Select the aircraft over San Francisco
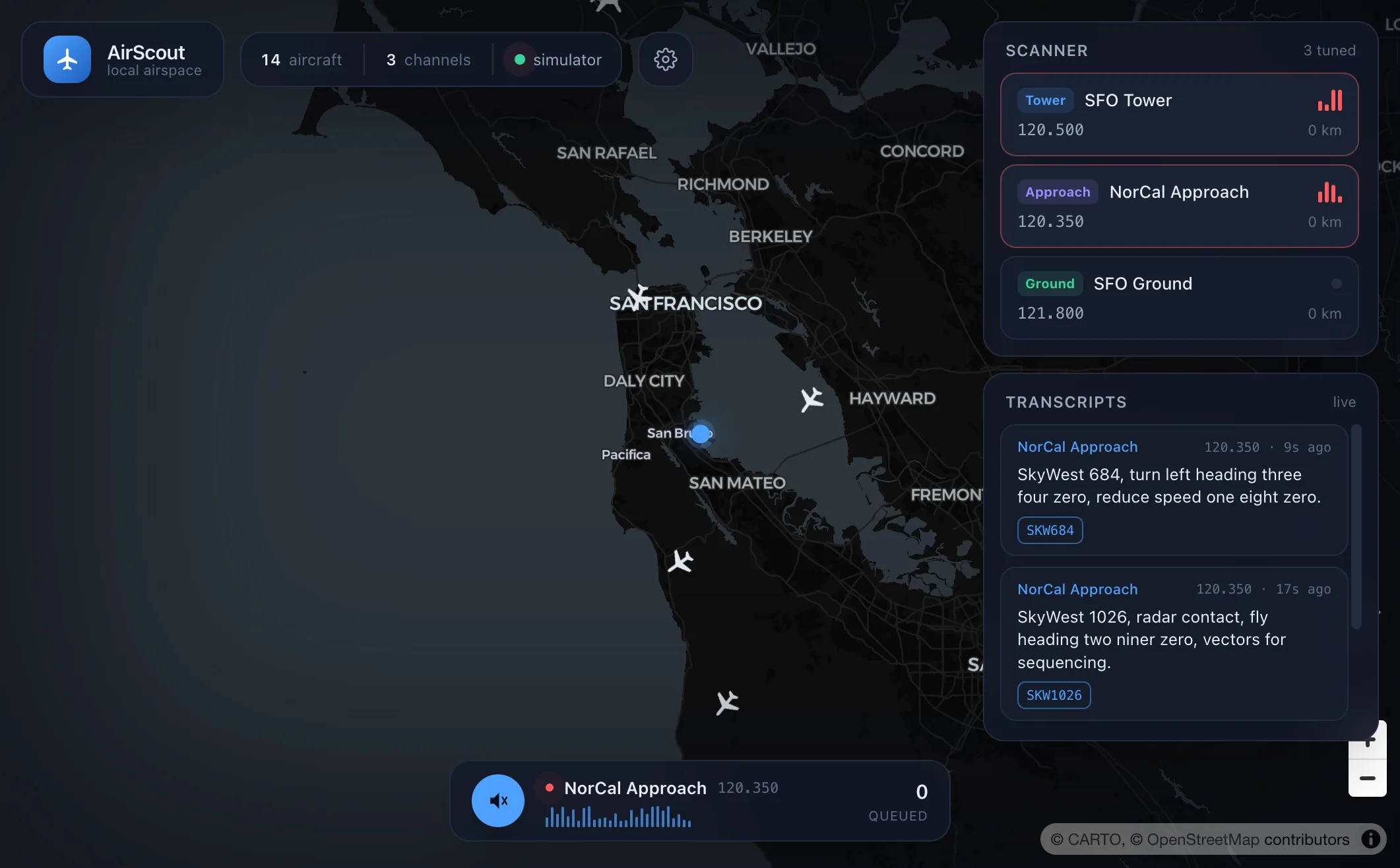This screenshot has width=1400, height=868. (x=639, y=297)
